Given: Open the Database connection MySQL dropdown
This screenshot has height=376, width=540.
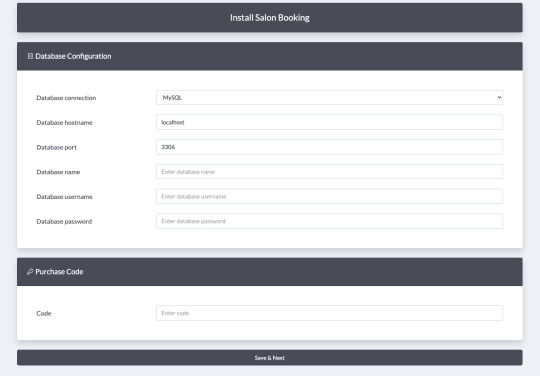Looking at the screenshot, I should 329,97.
